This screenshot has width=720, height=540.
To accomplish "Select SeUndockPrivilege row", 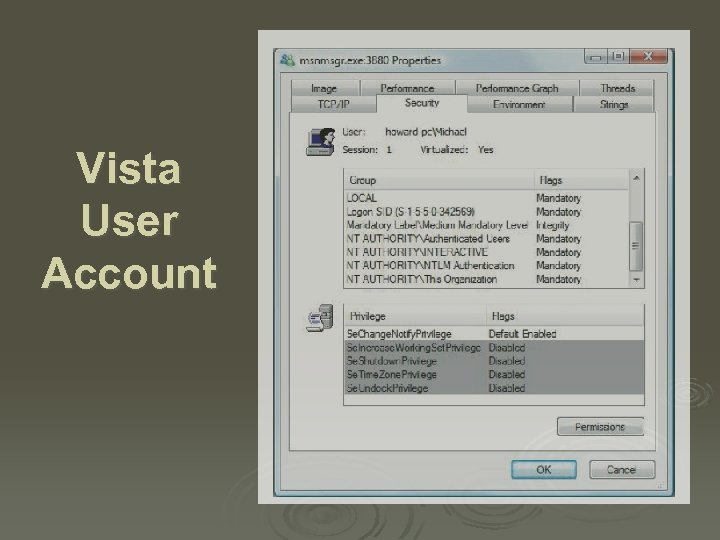I will [494, 388].
